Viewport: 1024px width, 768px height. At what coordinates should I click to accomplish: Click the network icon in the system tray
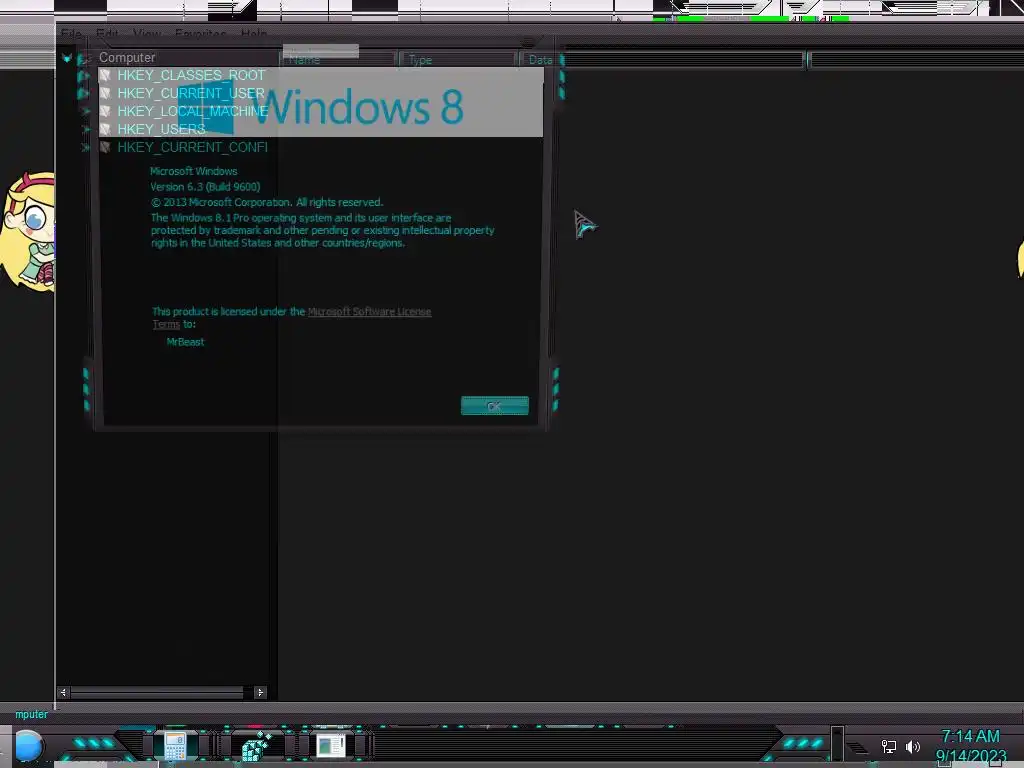(x=888, y=746)
